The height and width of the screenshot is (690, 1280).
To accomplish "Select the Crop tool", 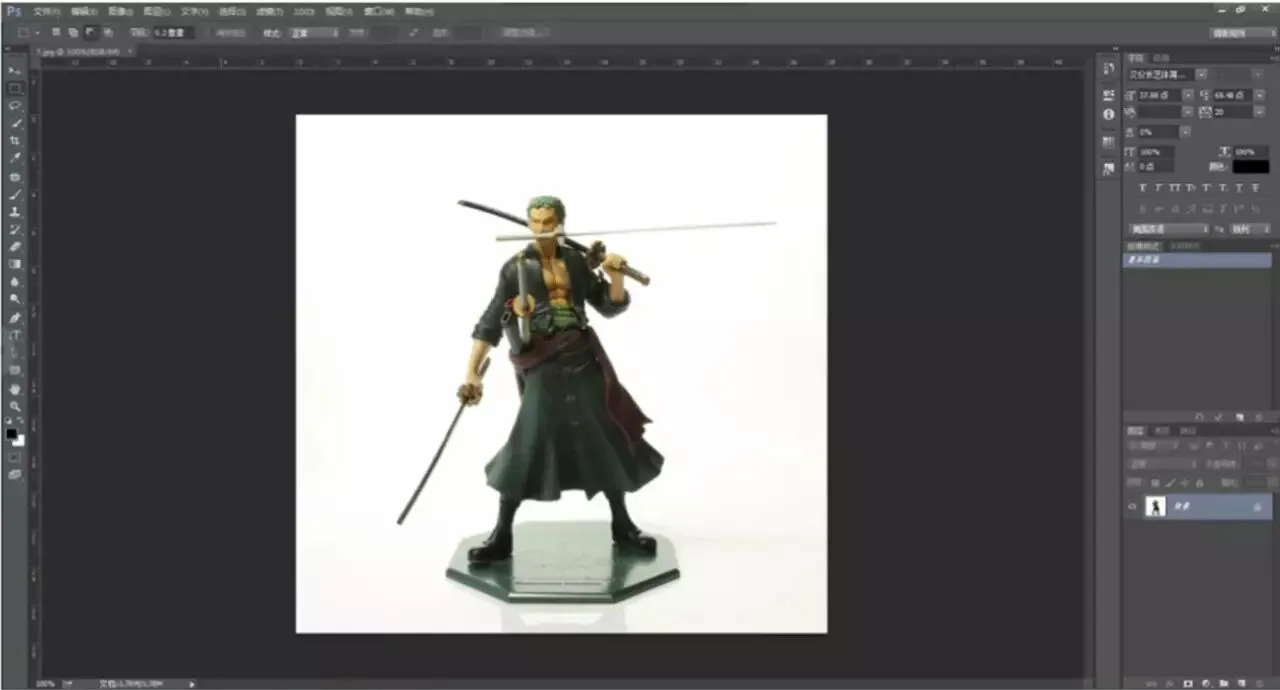I will [x=15, y=140].
